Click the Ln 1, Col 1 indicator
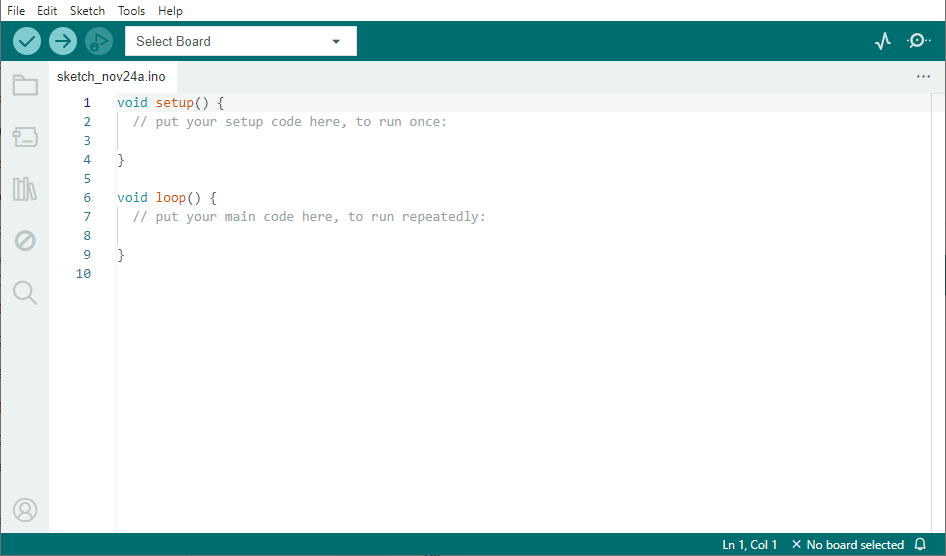The height and width of the screenshot is (556, 946). [750, 545]
